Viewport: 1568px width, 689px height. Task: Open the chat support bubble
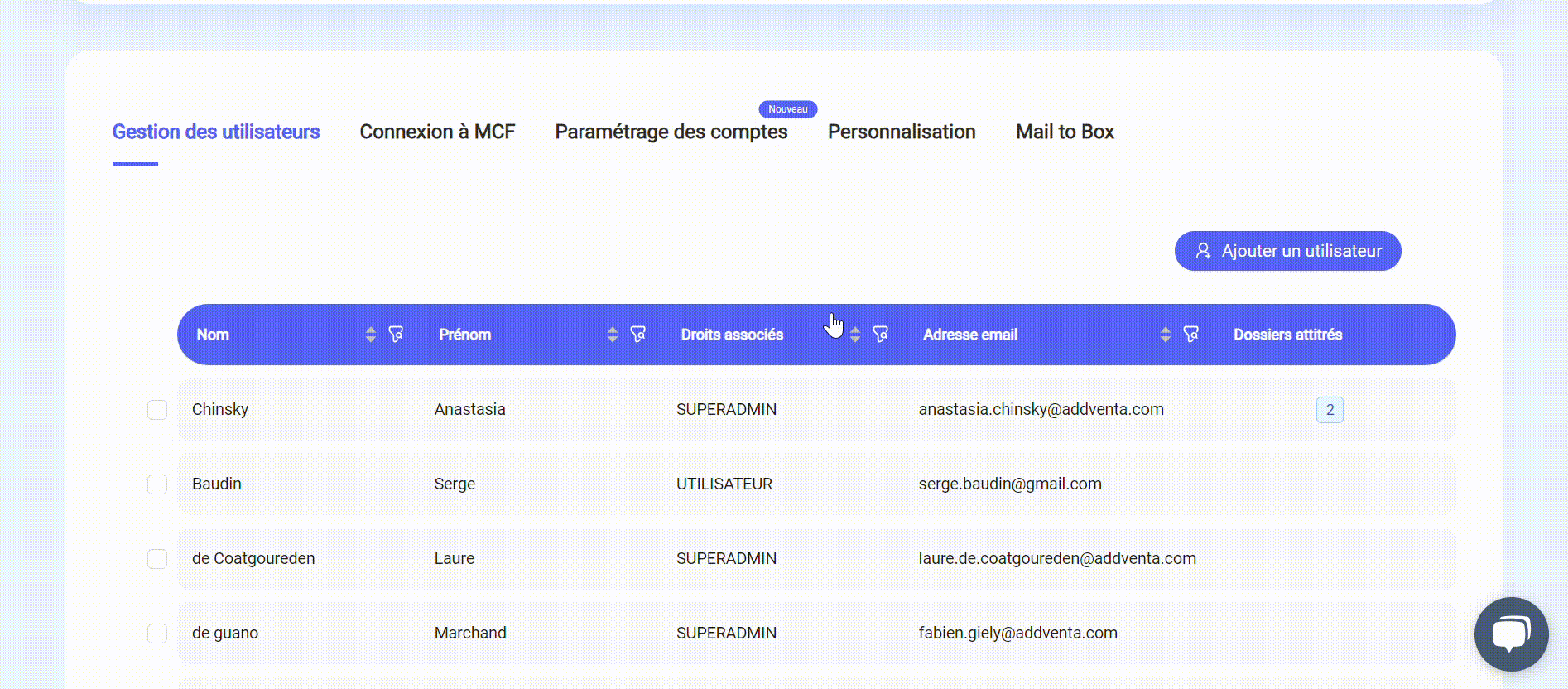[1511, 634]
